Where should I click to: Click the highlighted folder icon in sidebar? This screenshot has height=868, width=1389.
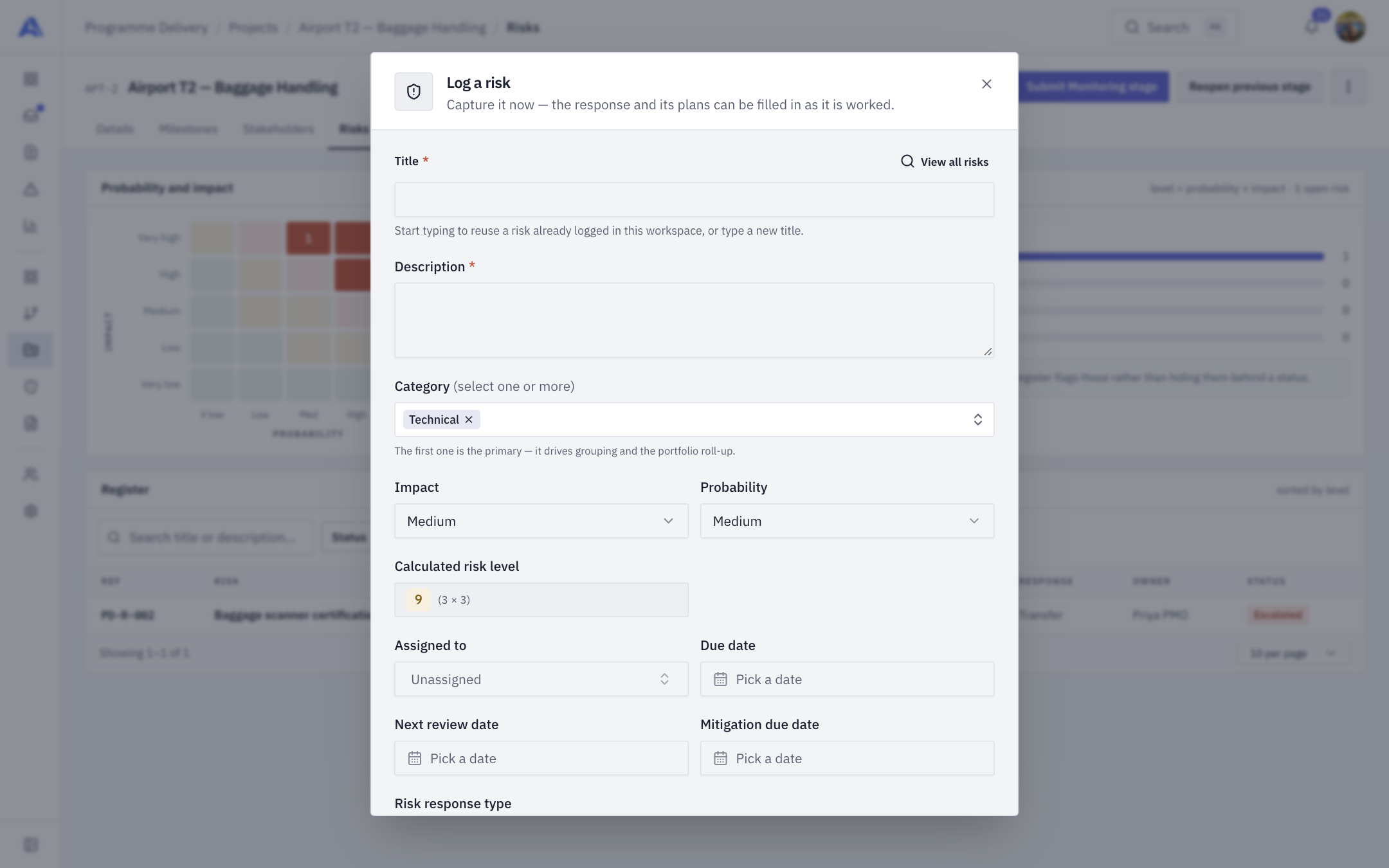point(30,350)
